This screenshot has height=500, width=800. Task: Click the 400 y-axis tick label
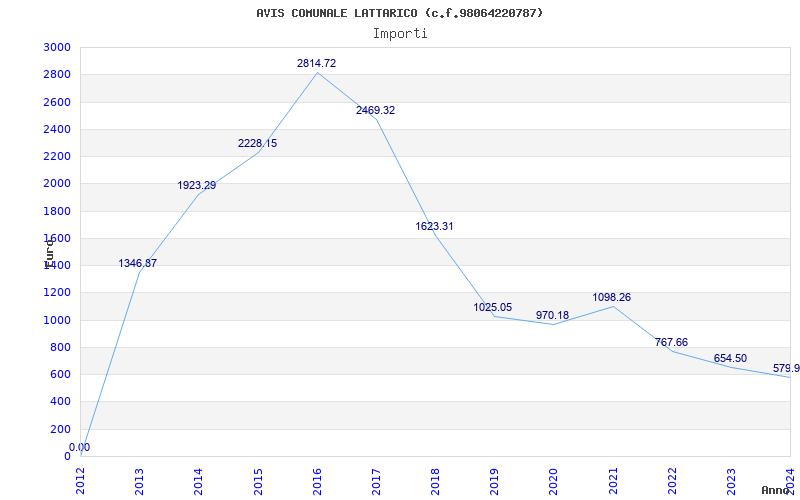click(61, 402)
